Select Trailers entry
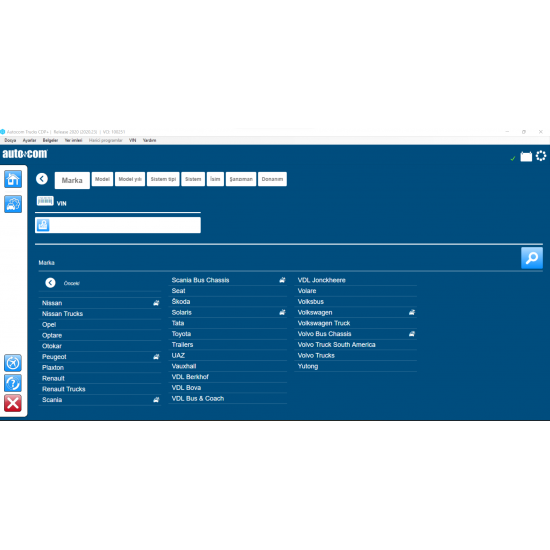 pos(228,344)
